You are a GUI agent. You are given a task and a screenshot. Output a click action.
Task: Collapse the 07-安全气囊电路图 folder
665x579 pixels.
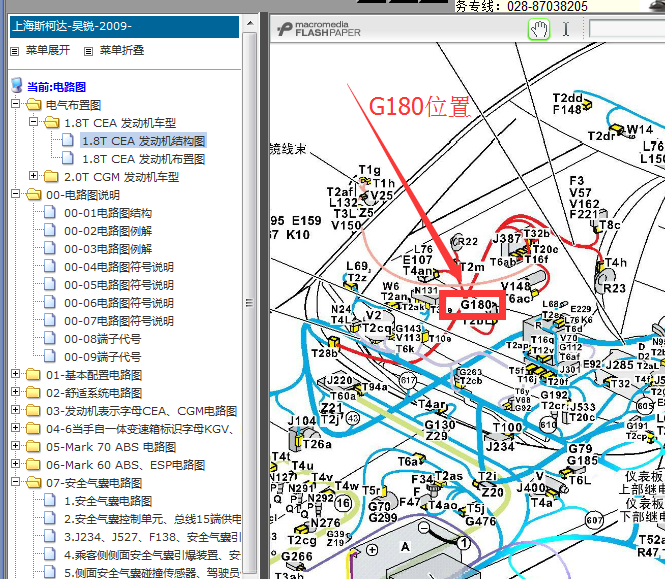16,482
